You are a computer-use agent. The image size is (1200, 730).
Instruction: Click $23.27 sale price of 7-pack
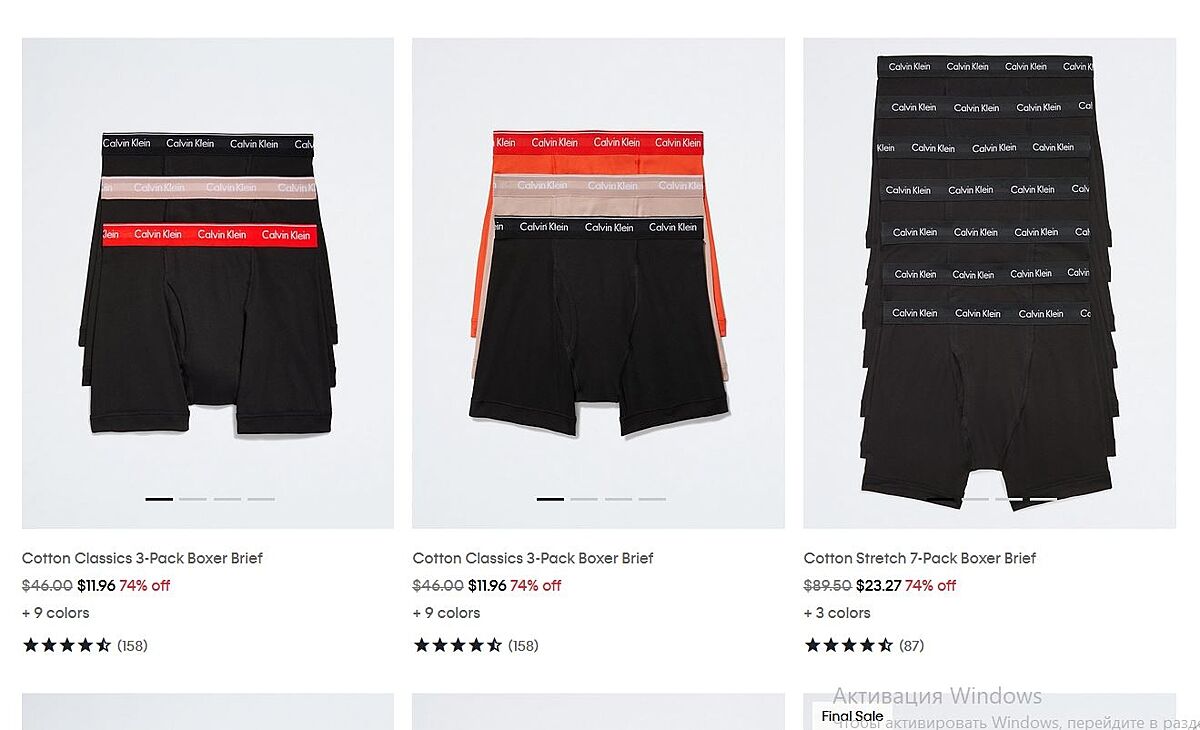tap(879, 586)
